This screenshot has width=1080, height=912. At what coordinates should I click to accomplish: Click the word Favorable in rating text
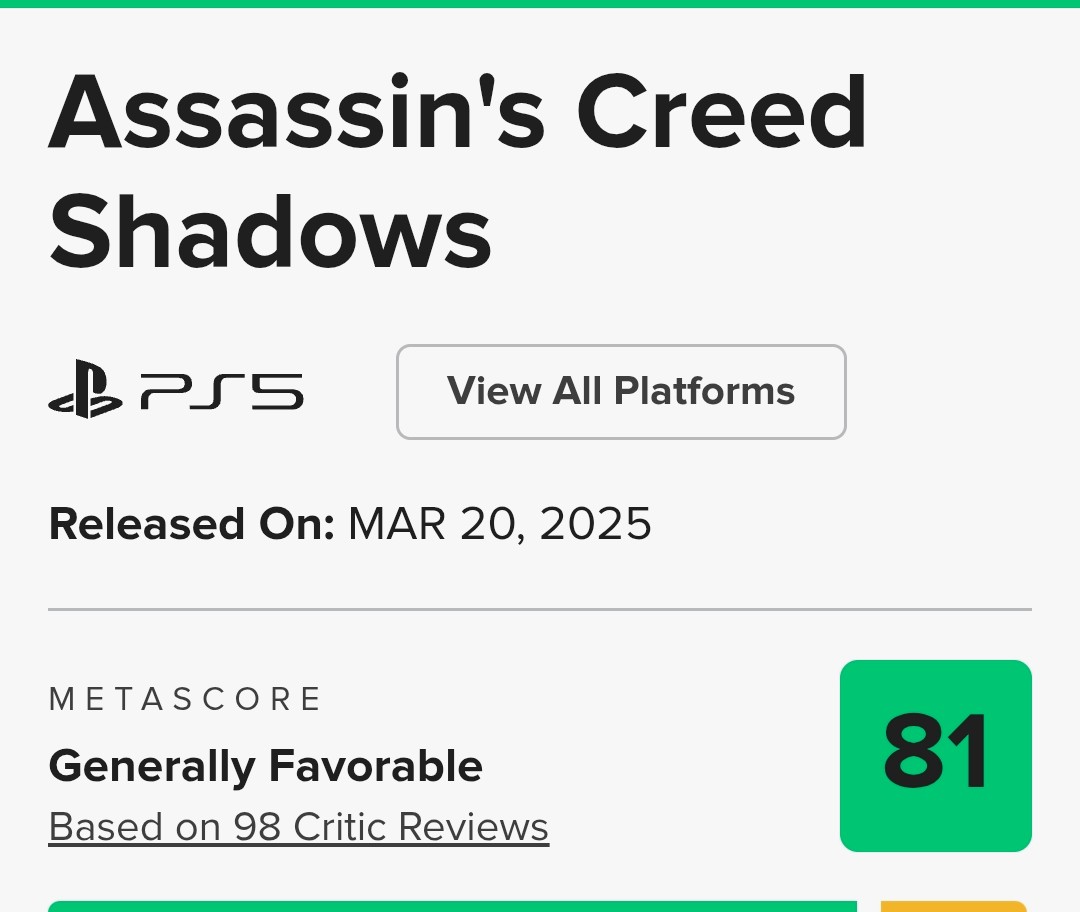(375, 767)
